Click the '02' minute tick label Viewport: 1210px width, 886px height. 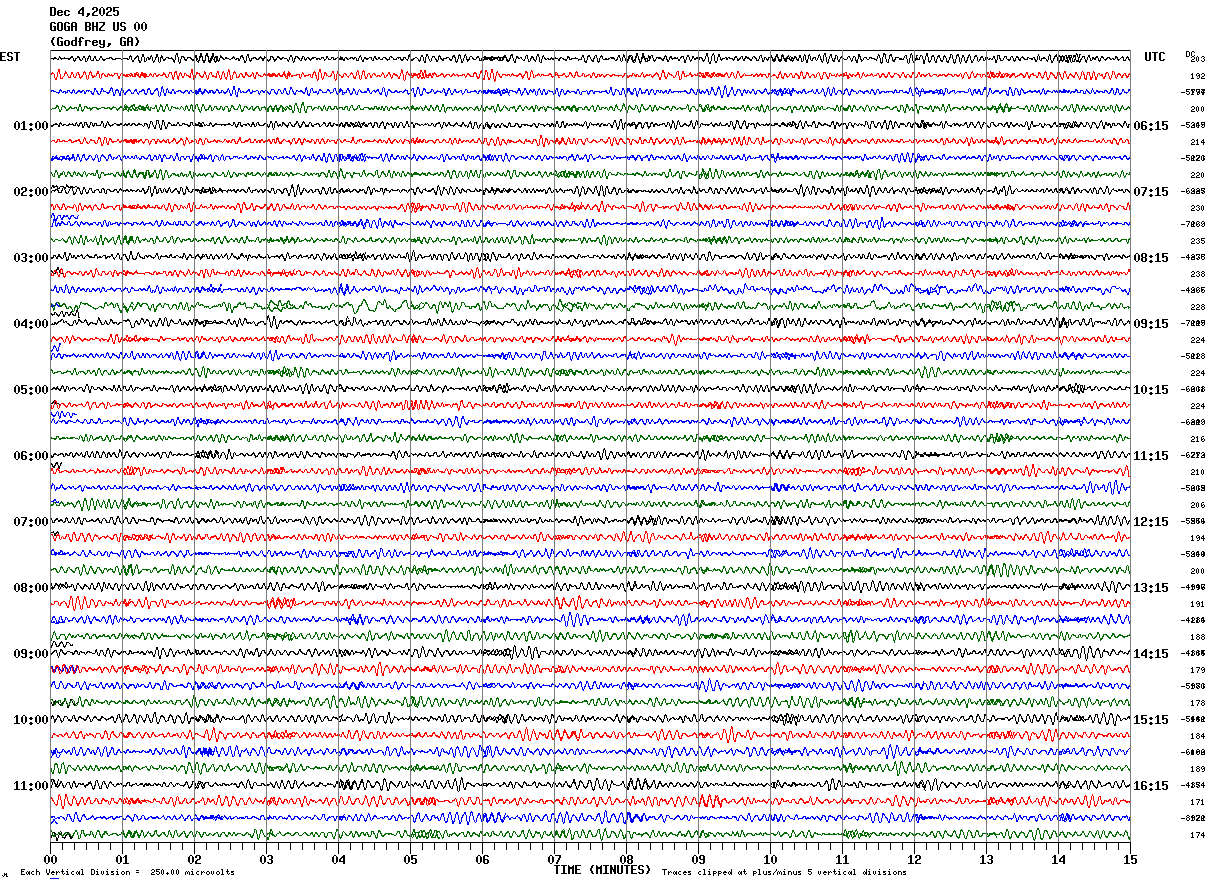pos(194,859)
